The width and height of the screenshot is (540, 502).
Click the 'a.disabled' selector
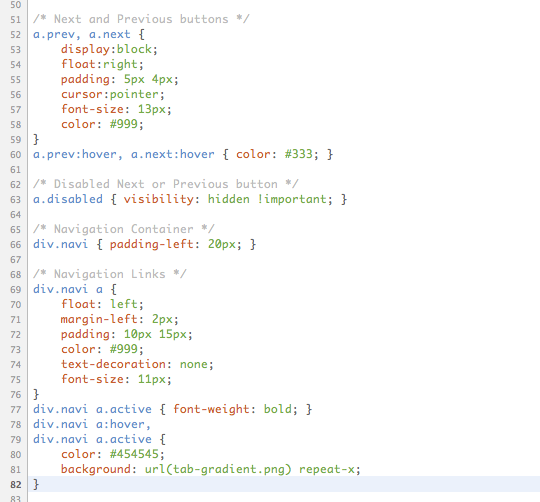pos(68,199)
